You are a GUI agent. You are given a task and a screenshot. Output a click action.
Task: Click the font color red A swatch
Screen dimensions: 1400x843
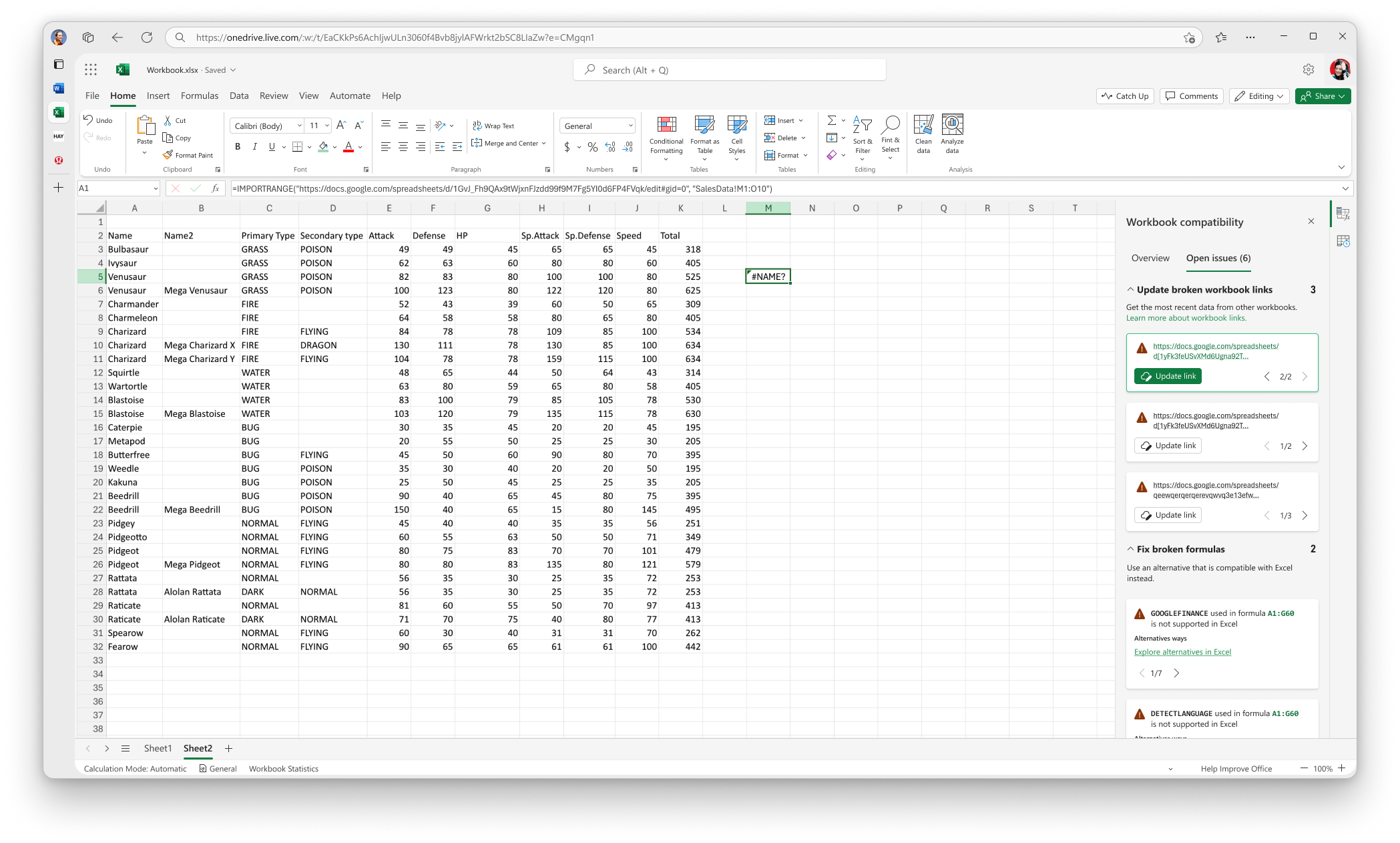348,147
